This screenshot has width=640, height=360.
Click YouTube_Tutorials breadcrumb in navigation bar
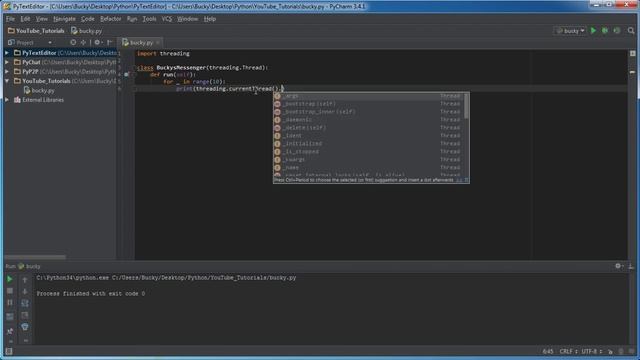coord(36,31)
